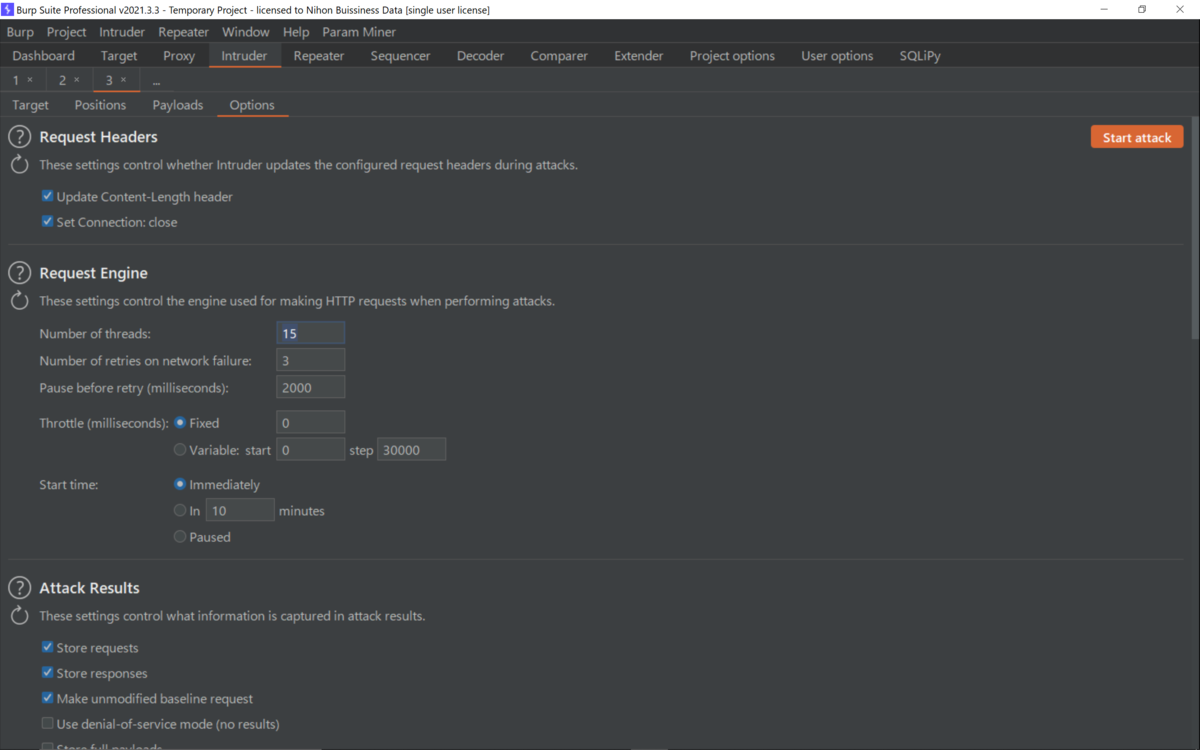Open the Window menu
The width and height of the screenshot is (1200, 750).
coord(245,32)
